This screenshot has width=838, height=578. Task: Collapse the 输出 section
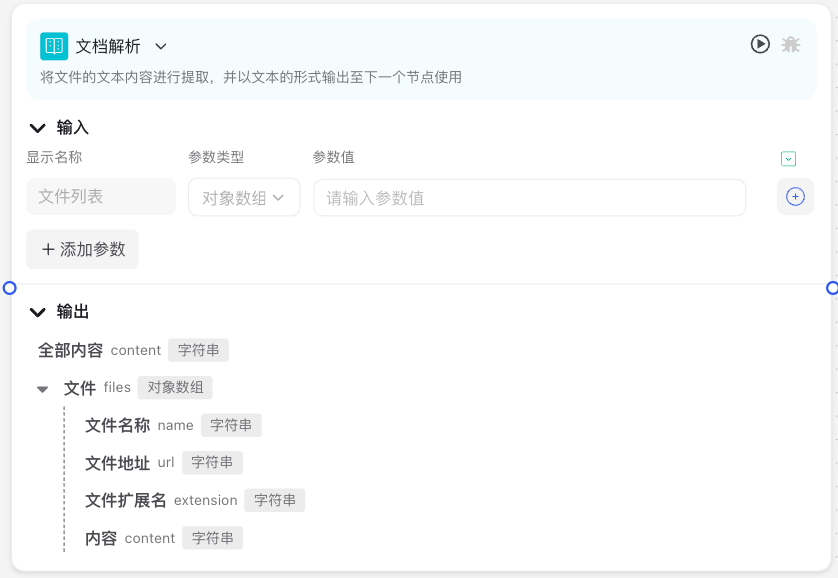tap(37, 312)
